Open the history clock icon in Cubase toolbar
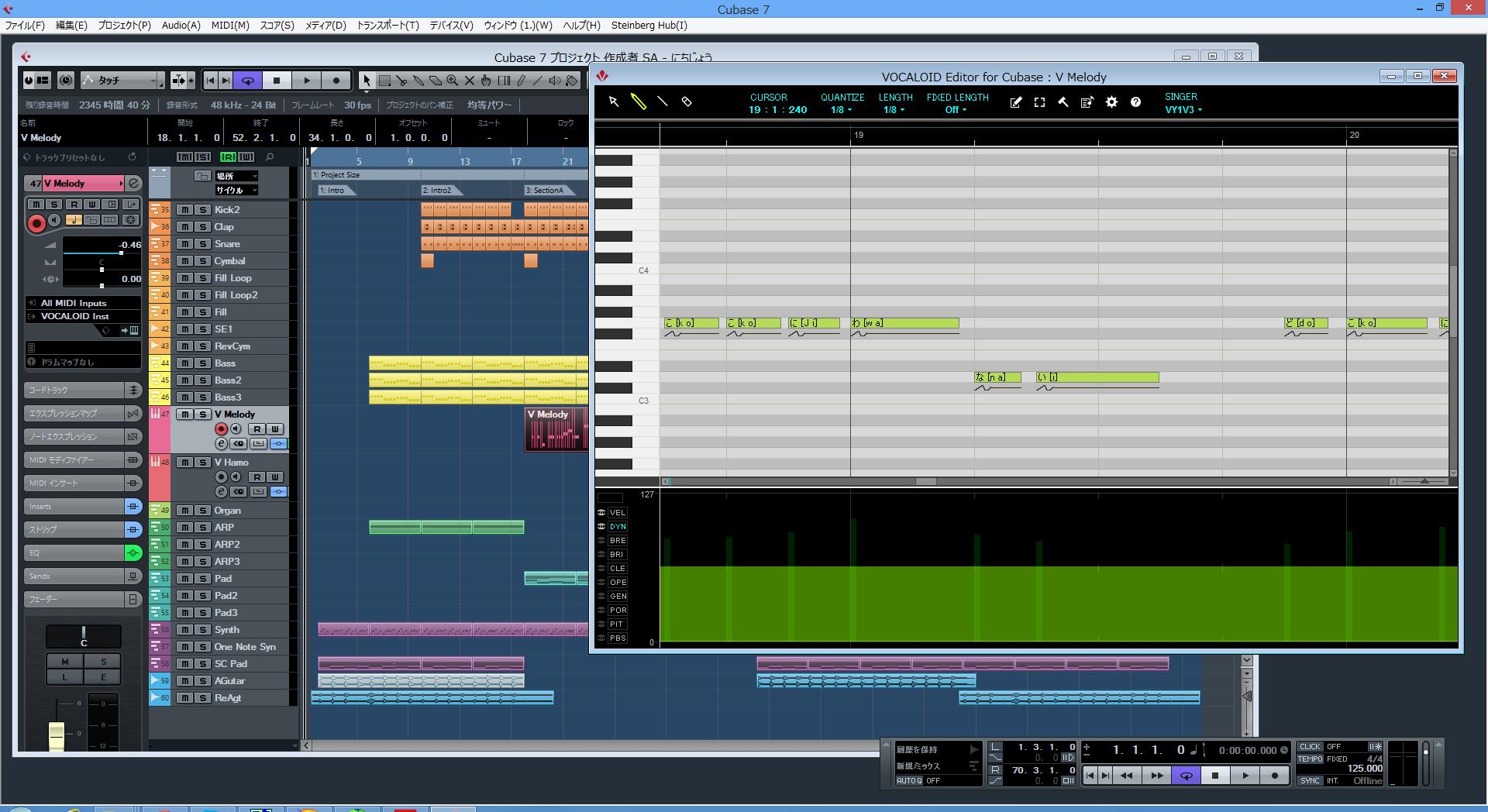This screenshot has width=1488, height=812. pos(66,80)
